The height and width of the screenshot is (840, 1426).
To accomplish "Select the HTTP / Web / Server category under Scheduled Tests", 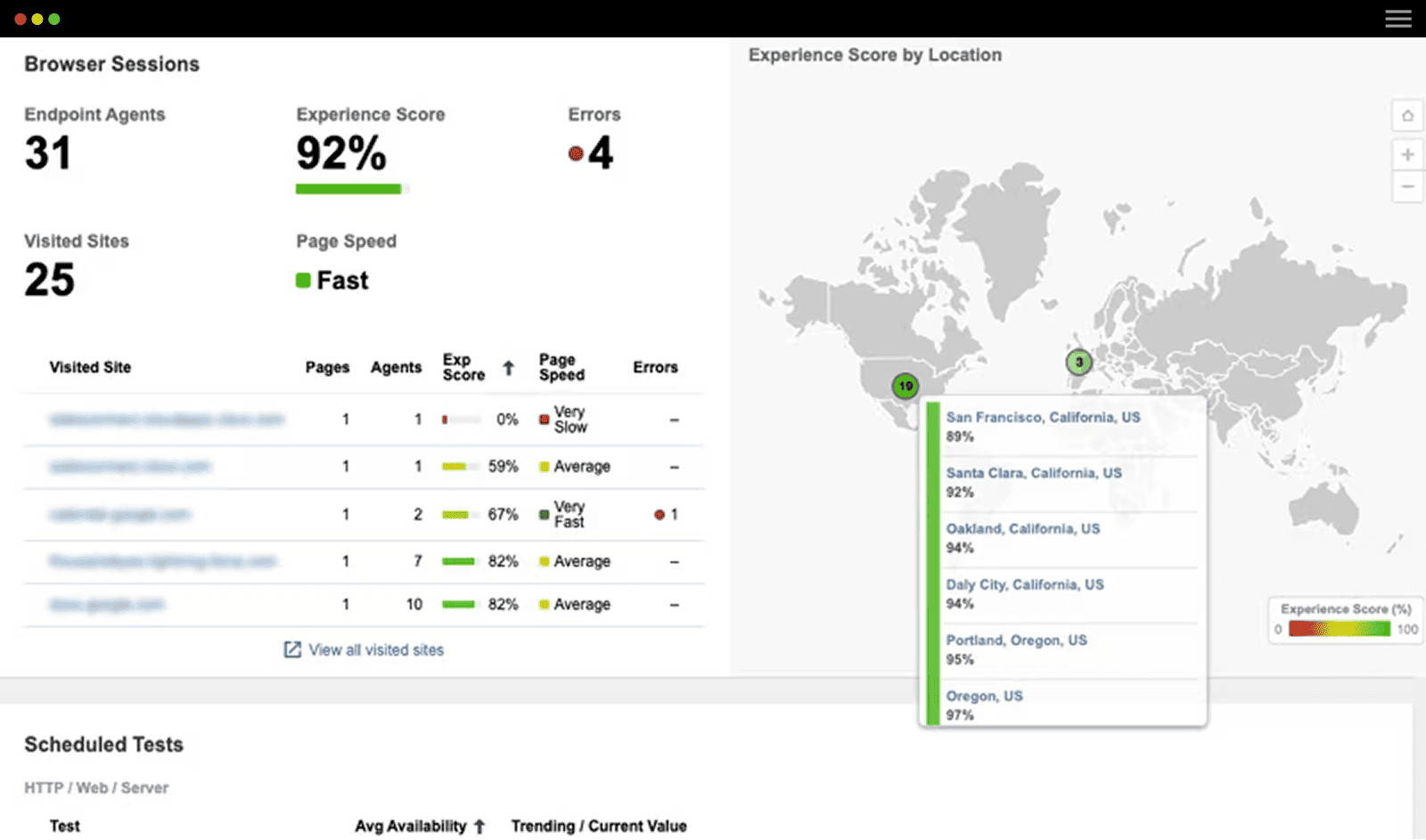I will (x=95, y=787).
